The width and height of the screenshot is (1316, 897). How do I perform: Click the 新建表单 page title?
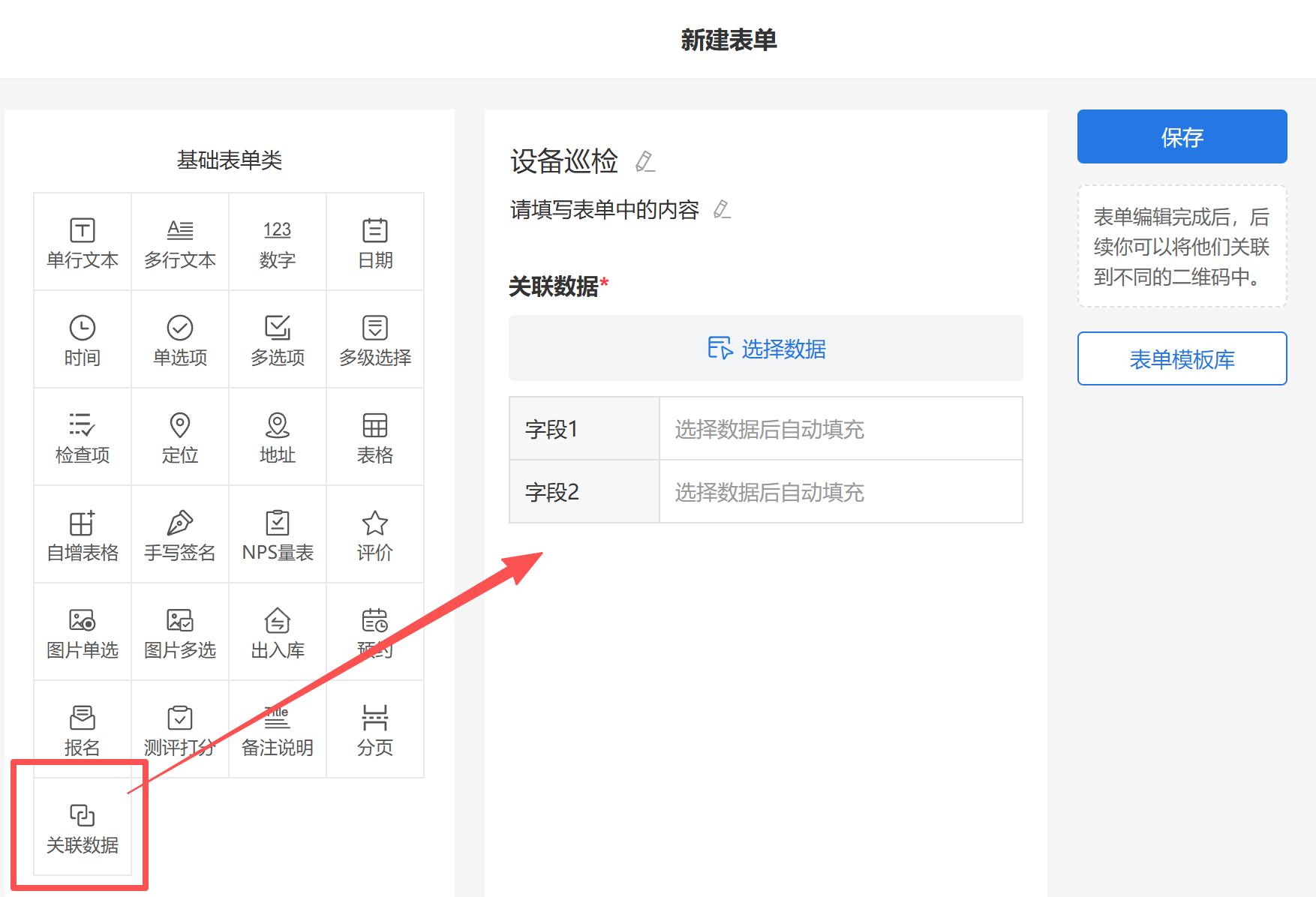[x=729, y=40]
